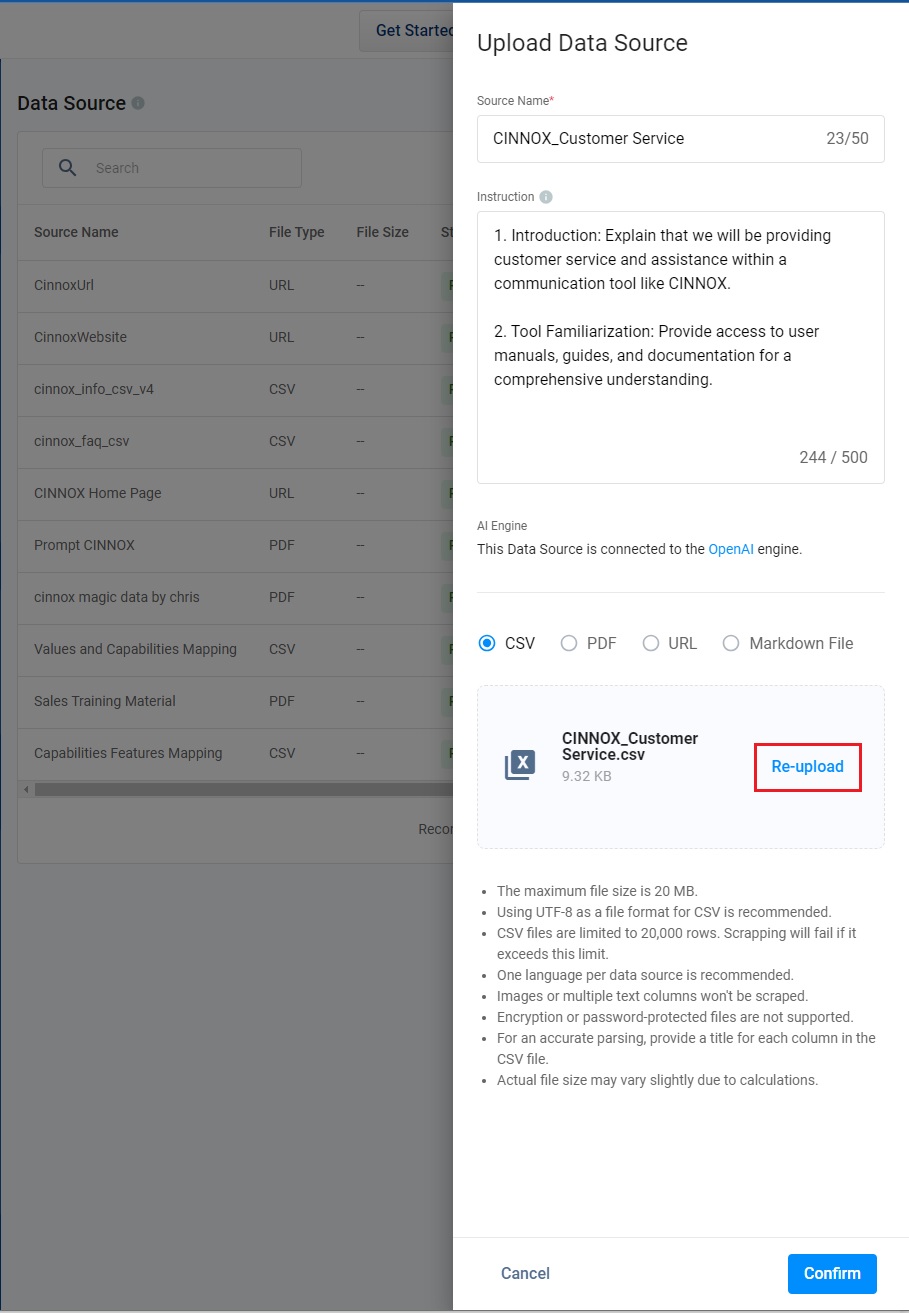Viewport: 909px width, 1313px height.
Task: Click the CSV file spreadsheet icon
Action: click(x=520, y=765)
